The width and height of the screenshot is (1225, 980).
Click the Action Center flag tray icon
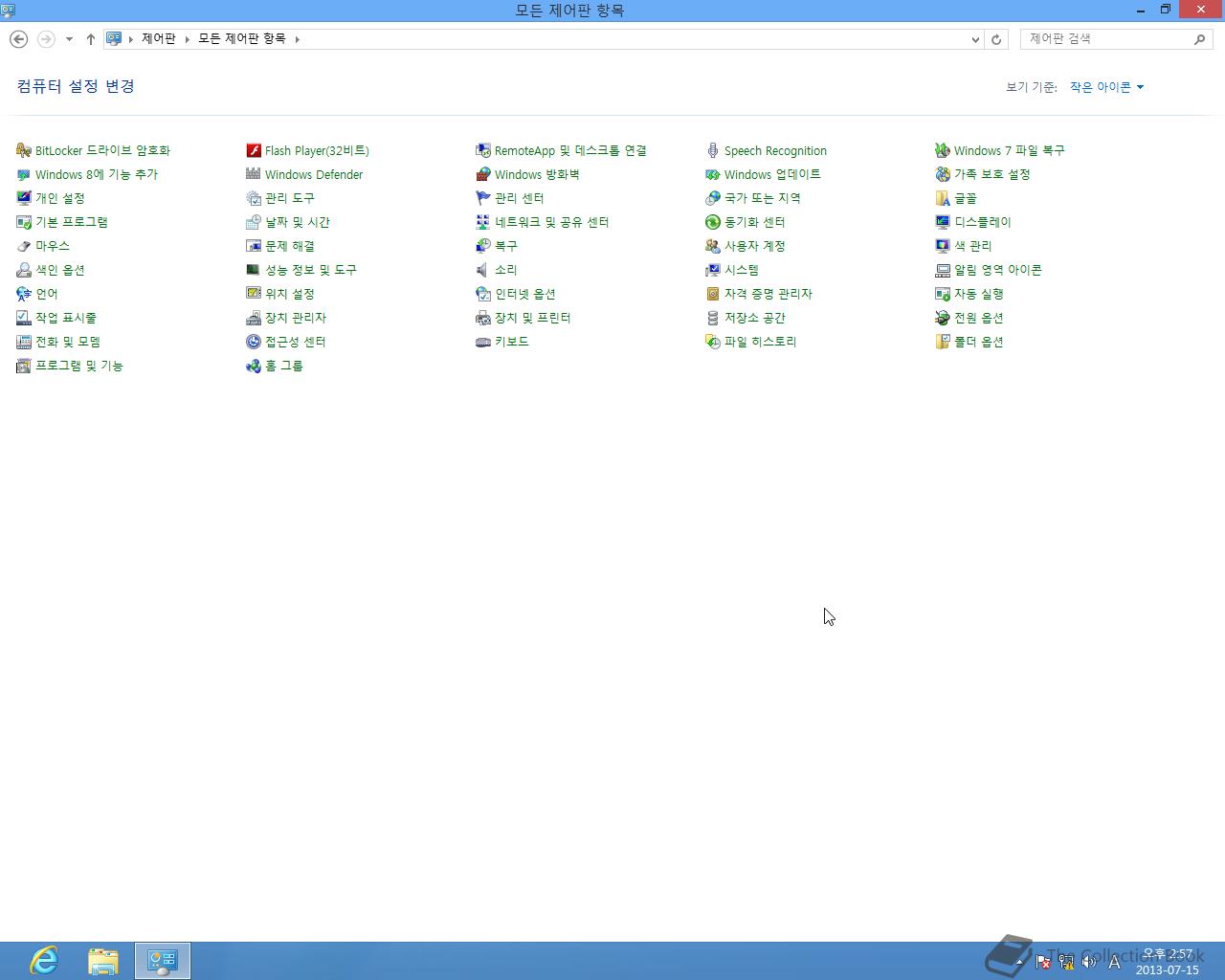point(1043,963)
